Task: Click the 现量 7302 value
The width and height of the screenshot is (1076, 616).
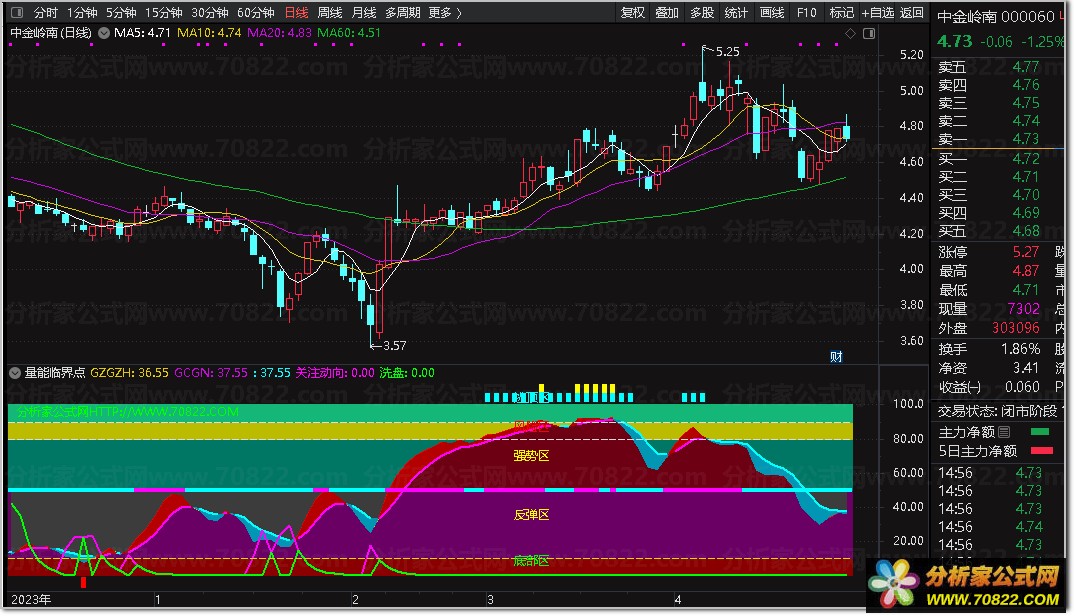Action: 1024,309
